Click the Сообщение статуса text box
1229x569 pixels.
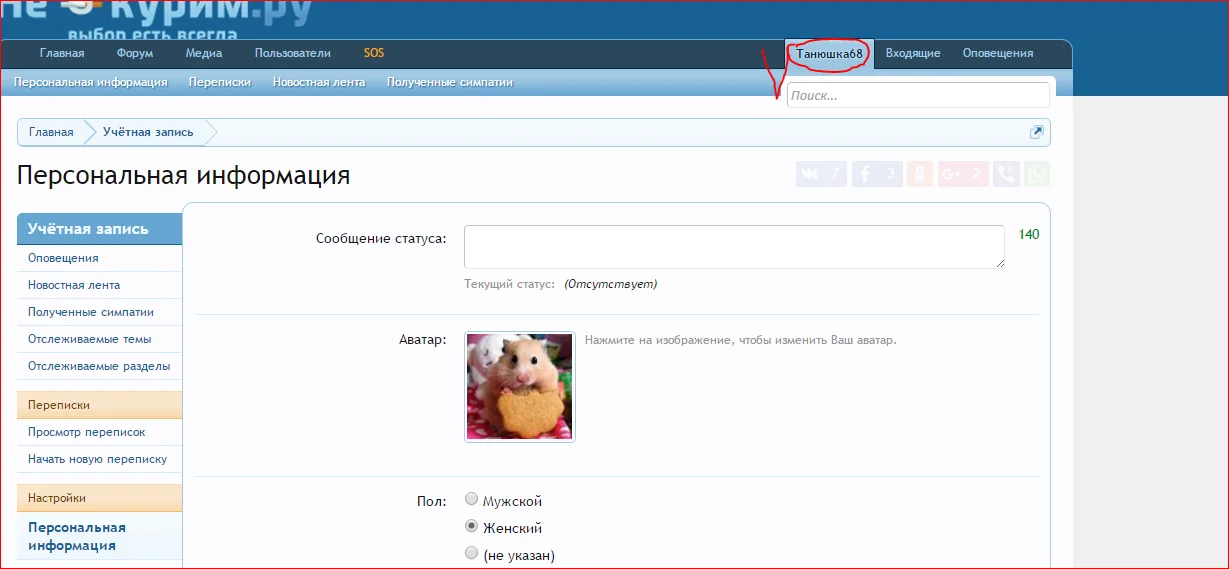(x=734, y=246)
